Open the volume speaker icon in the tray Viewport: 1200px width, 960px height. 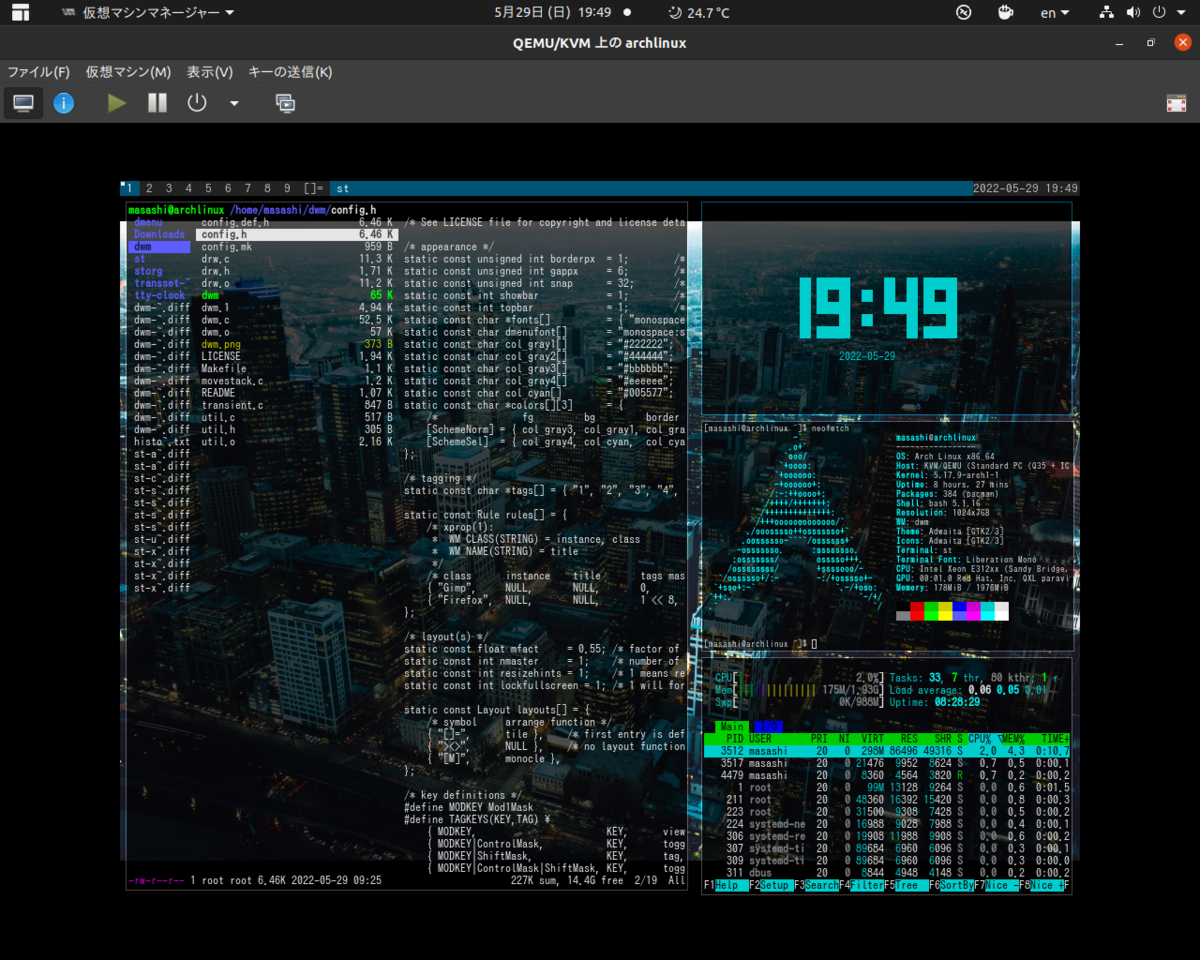(1133, 13)
